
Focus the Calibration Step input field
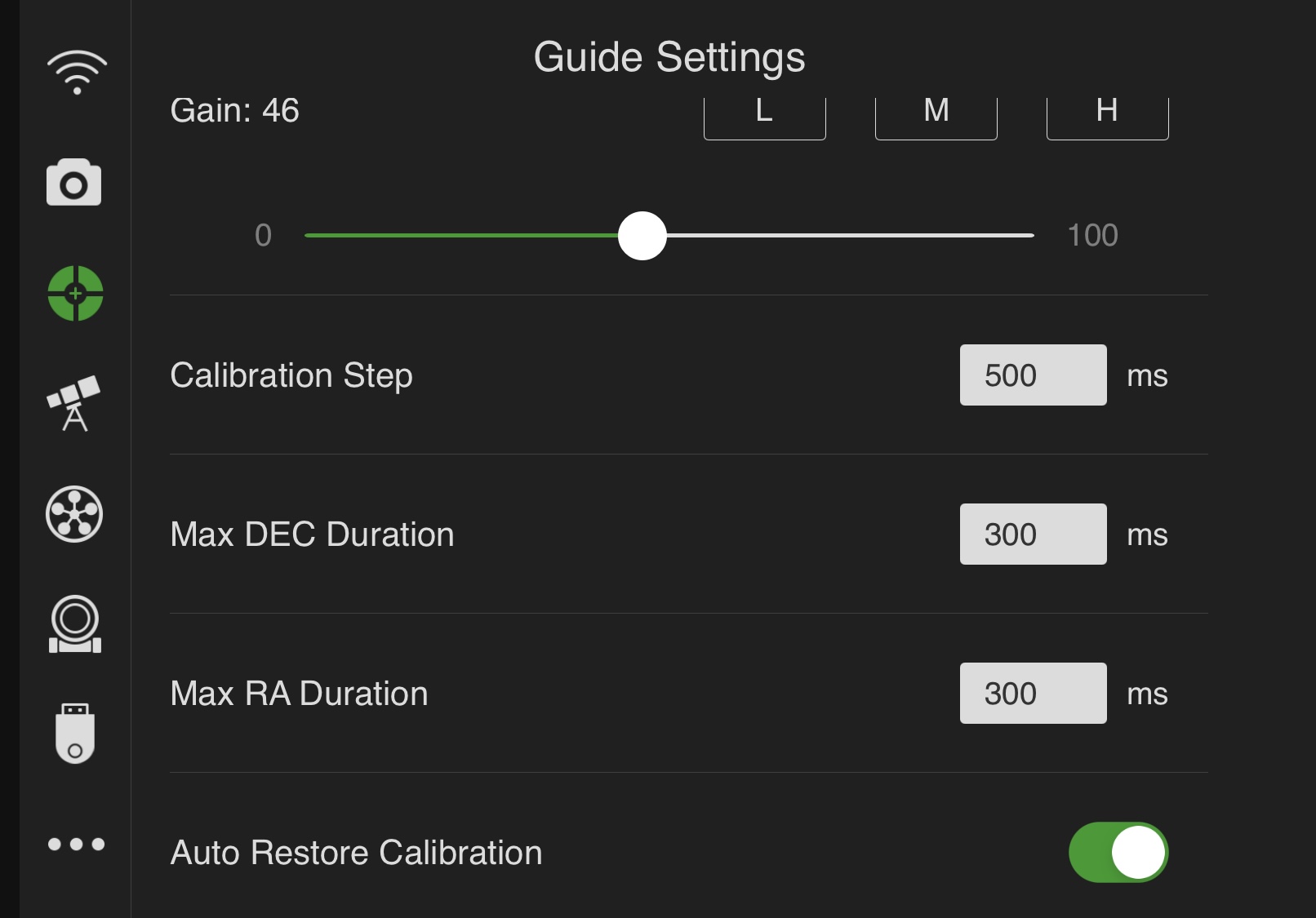coord(1033,375)
